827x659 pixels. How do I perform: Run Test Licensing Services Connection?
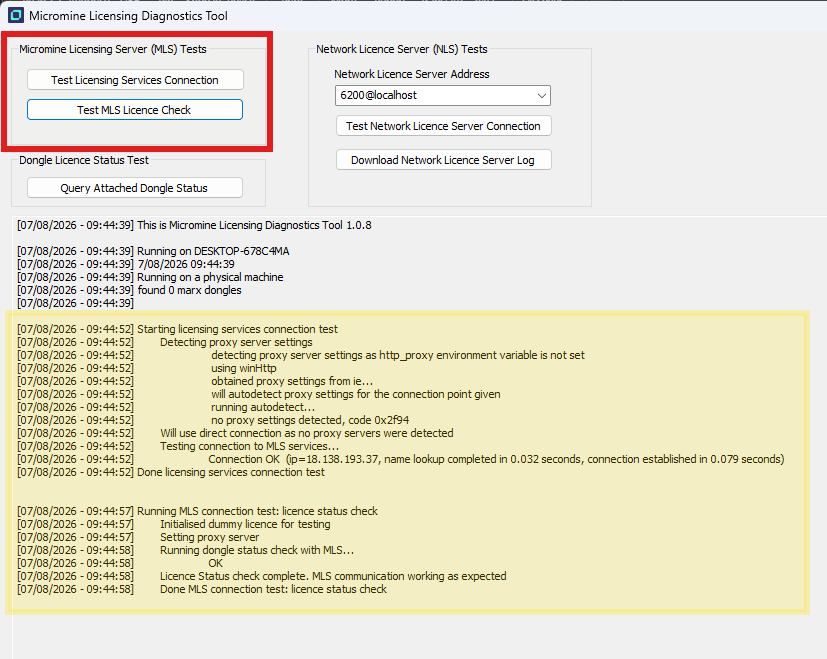tap(135, 80)
